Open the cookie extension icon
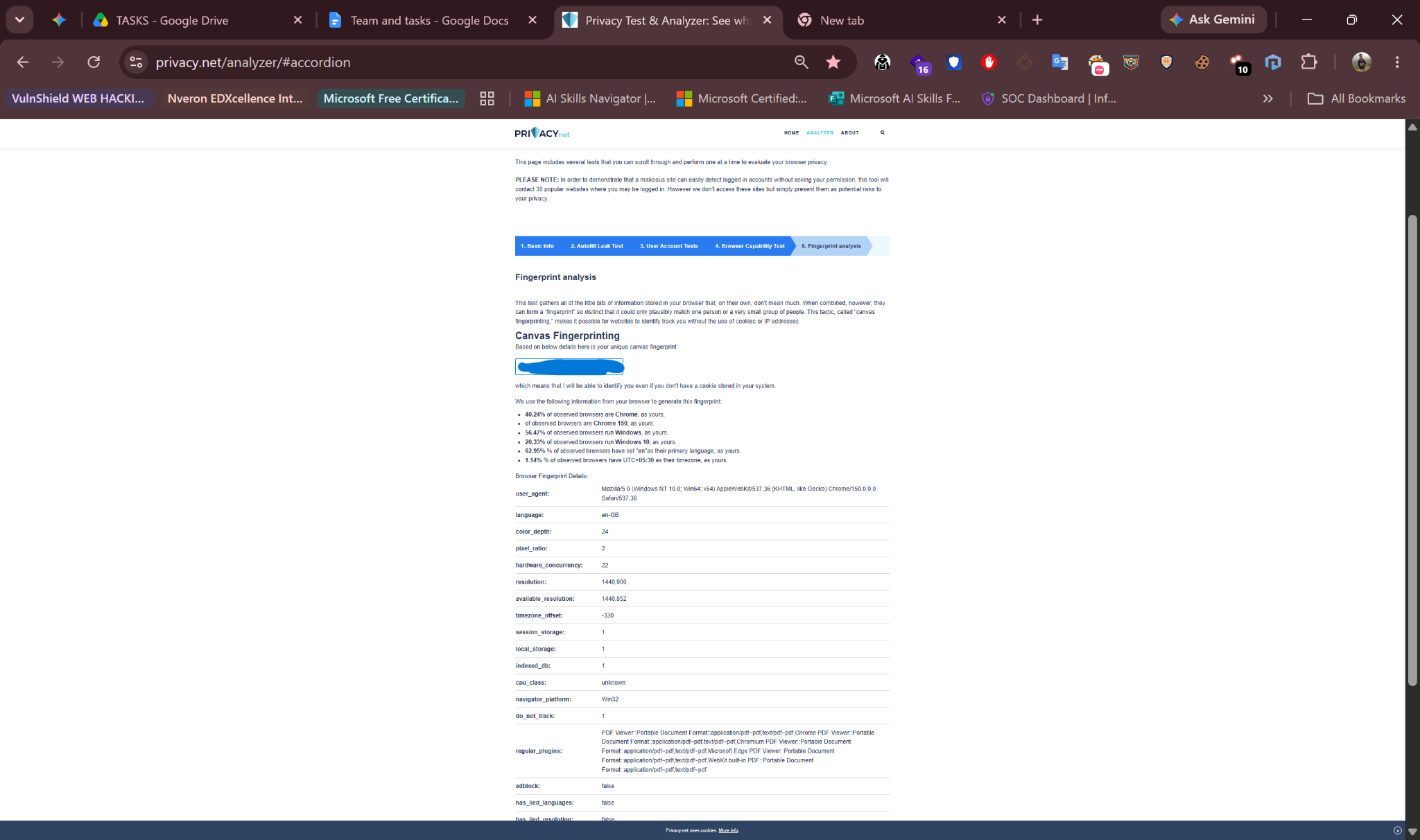This screenshot has width=1420, height=840. coord(1202,62)
